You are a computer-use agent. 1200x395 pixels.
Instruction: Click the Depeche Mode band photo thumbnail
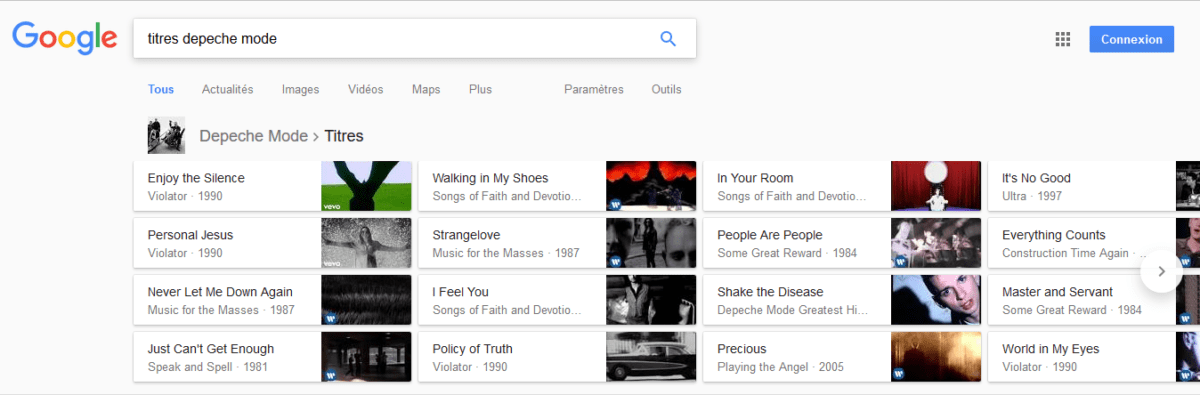[166, 135]
